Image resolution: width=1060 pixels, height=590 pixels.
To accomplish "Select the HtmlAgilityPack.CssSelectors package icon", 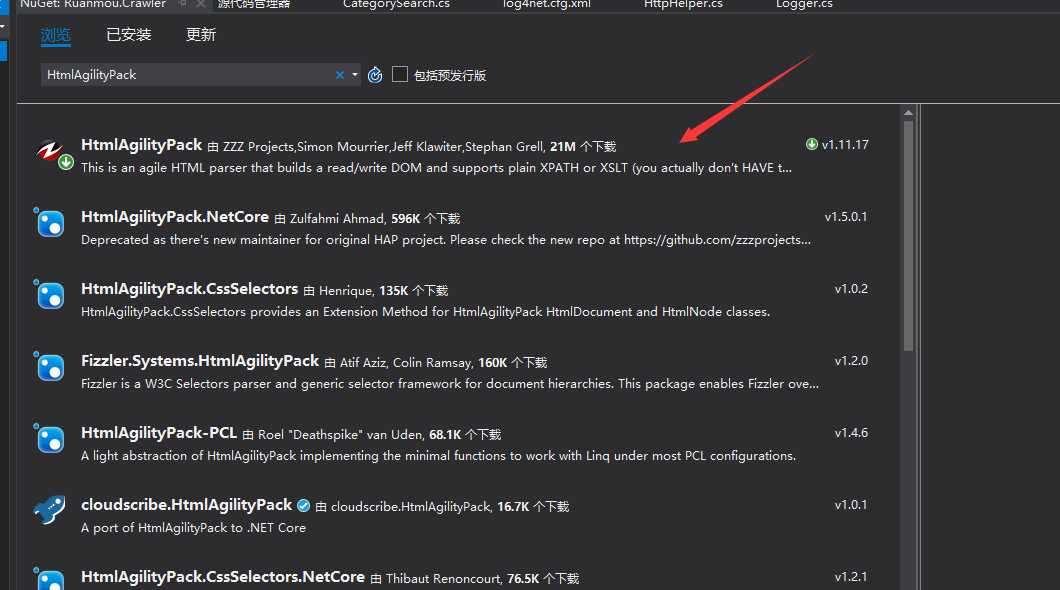I will coord(49,295).
